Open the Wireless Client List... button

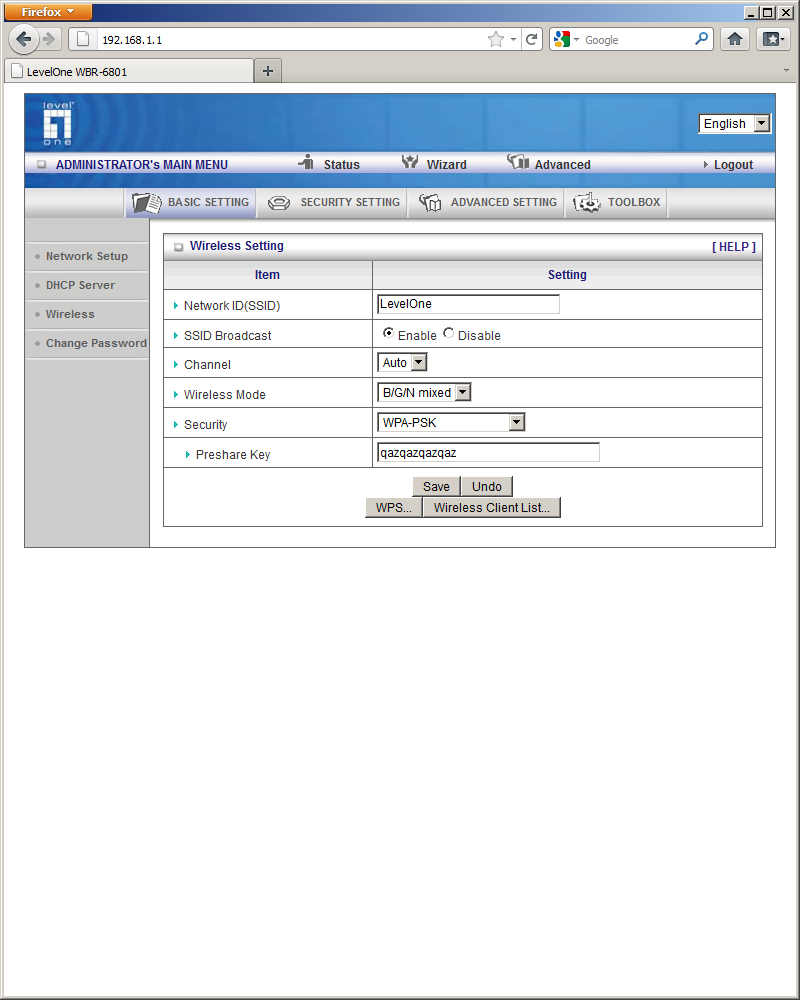pos(492,508)
